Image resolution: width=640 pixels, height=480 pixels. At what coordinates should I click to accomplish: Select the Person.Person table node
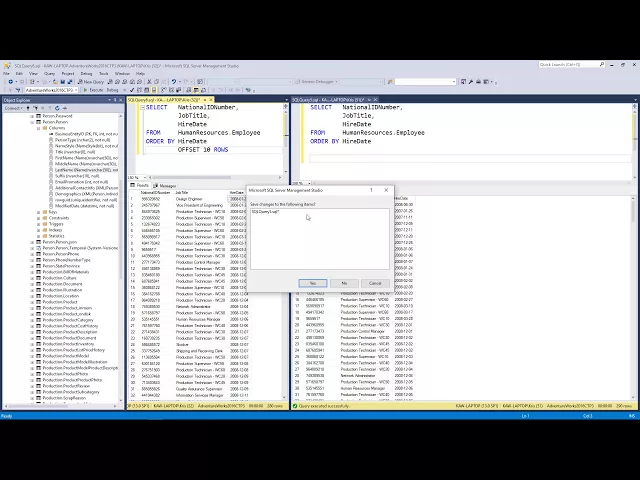(x=55, y=122)
